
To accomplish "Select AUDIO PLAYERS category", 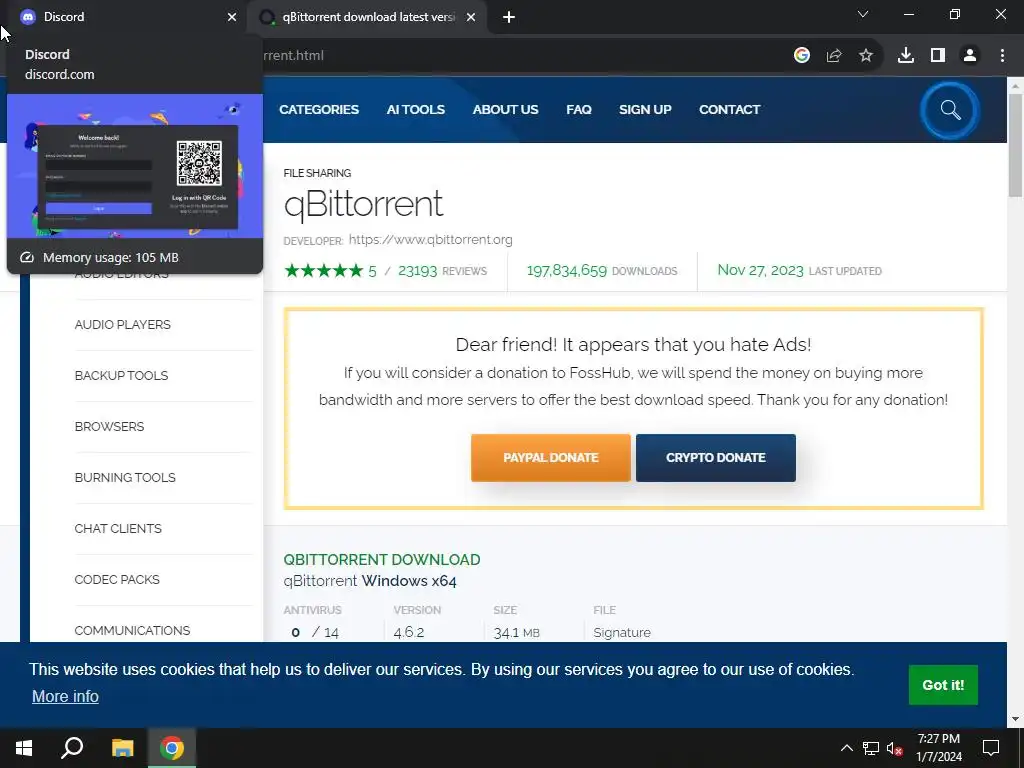I will coord(123,325).
